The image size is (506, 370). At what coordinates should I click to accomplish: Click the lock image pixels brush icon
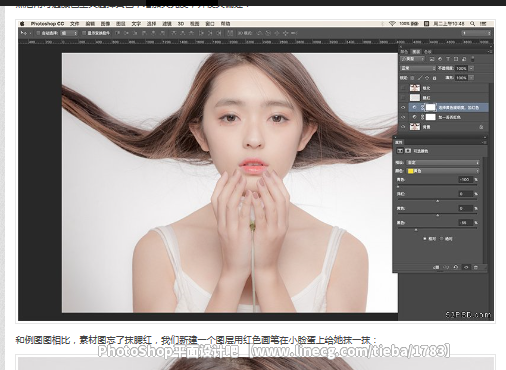pyautogui.click(x=420, y=78)
